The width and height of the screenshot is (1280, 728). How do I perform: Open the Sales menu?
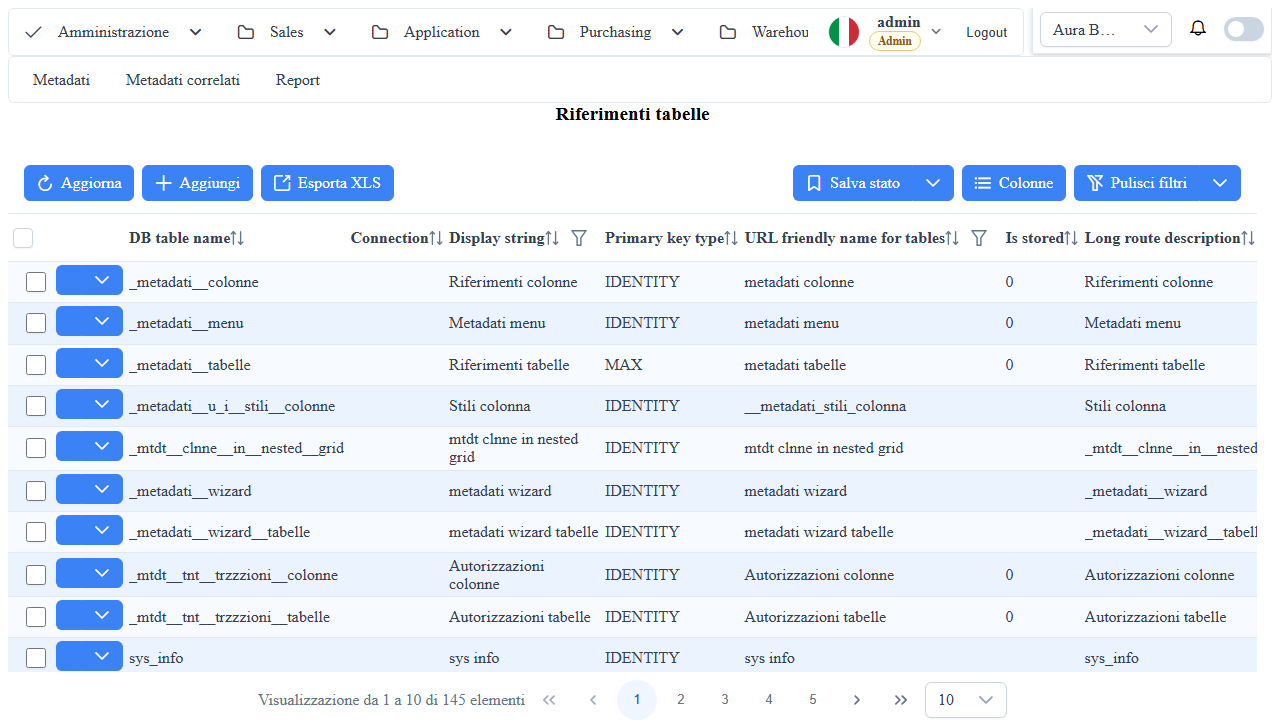[x=287, y=32]
